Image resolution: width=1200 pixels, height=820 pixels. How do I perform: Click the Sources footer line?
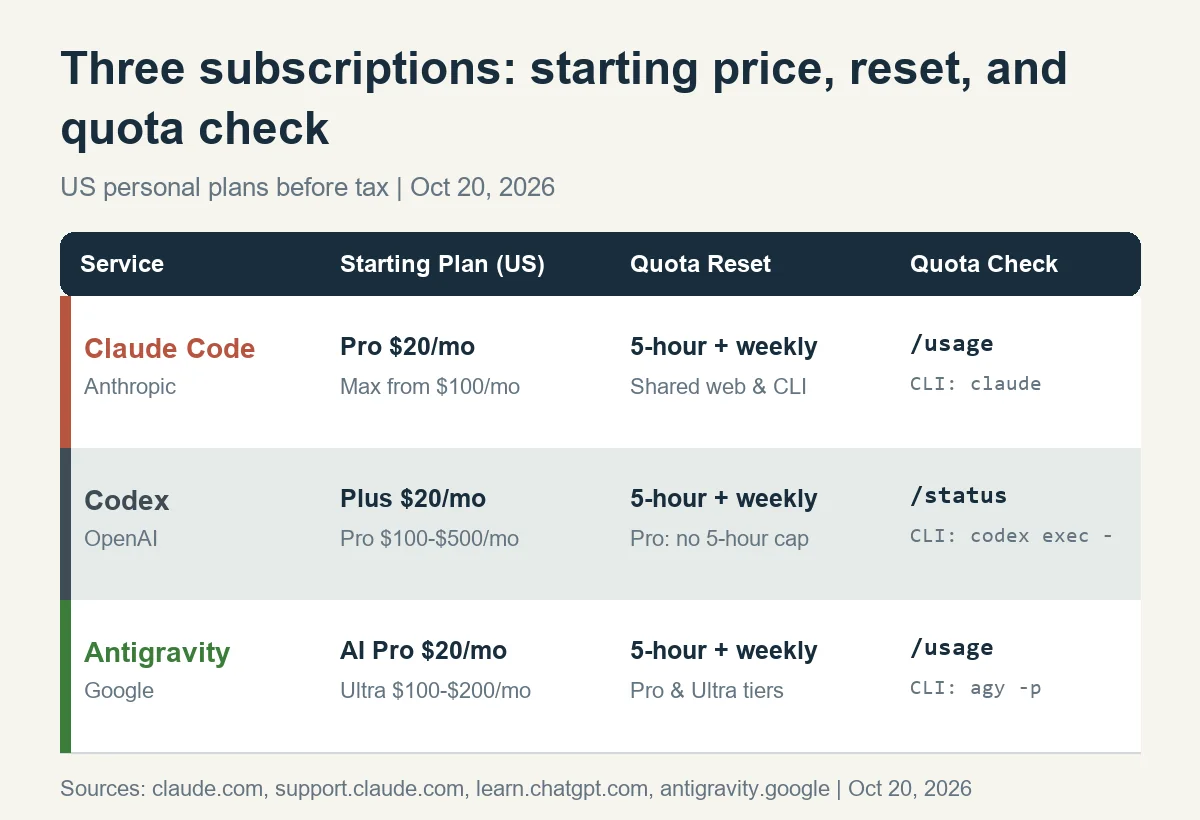click(x=516, y=788)
